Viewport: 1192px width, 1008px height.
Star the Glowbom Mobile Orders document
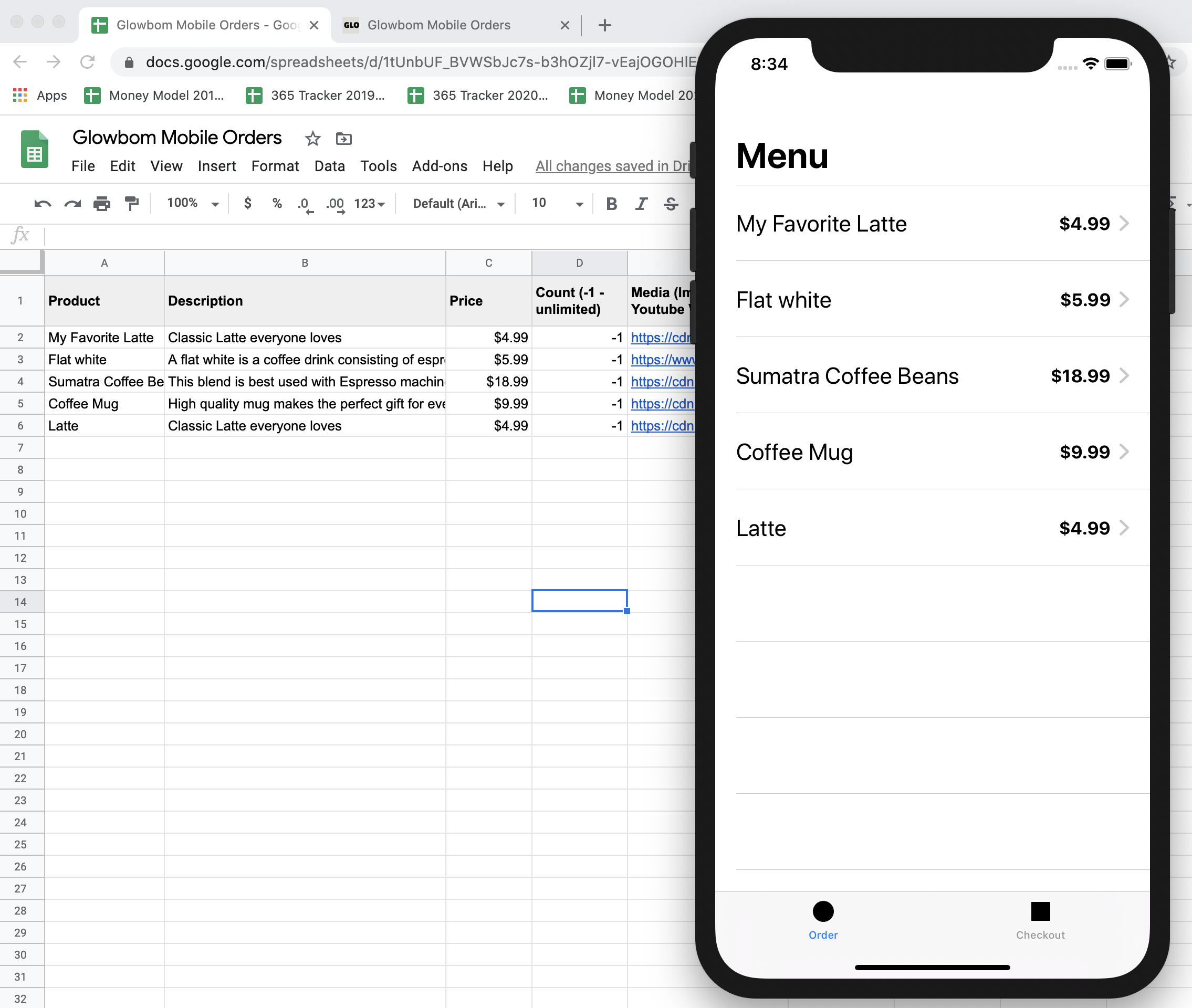312,139
